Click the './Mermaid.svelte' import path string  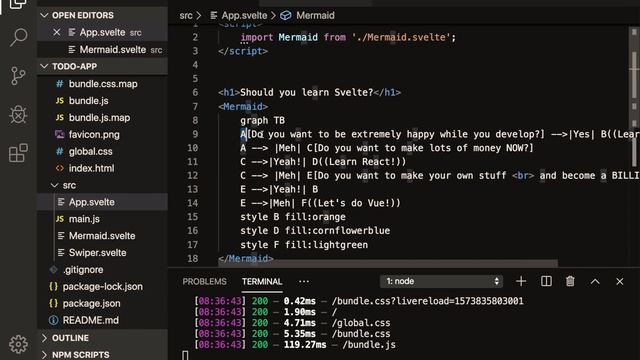[401, 37]
